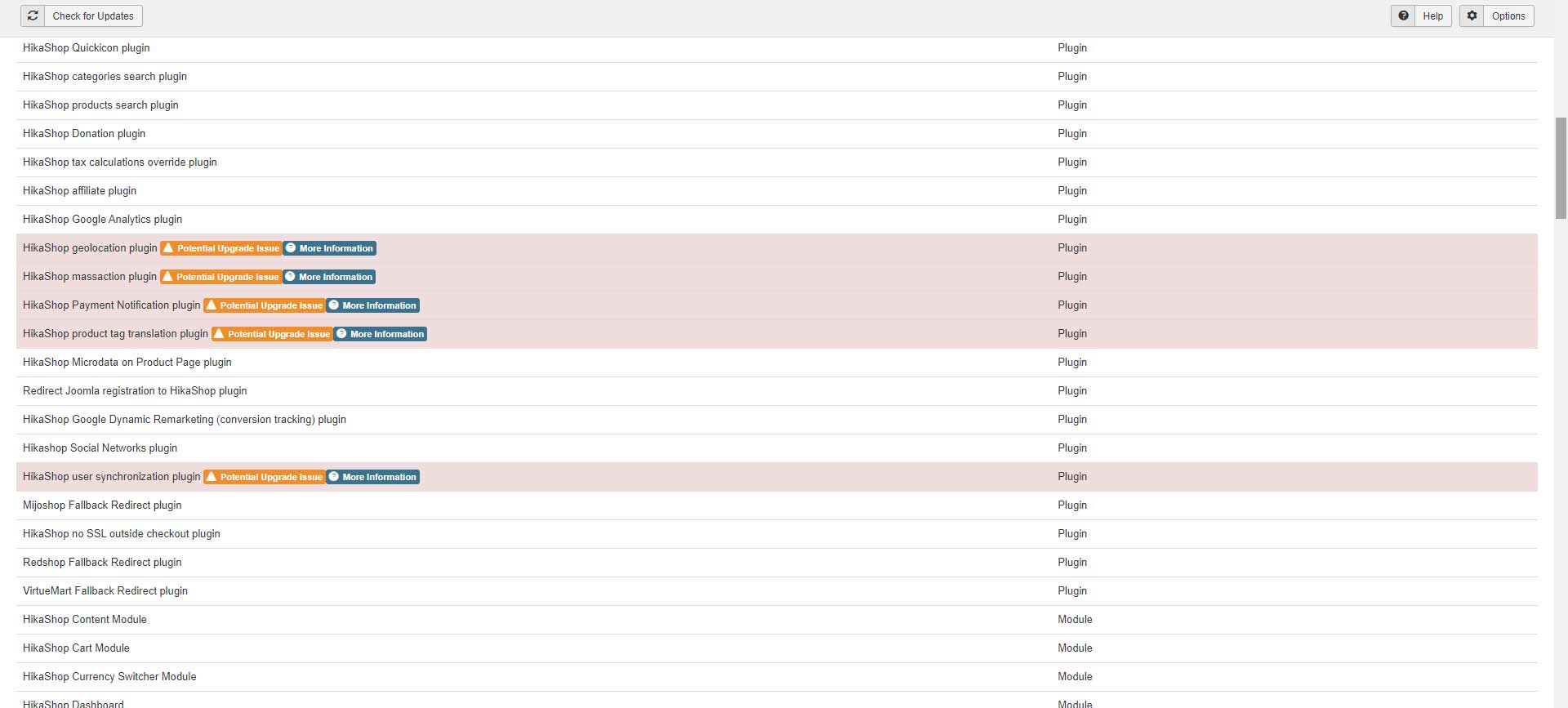Open the Help button

(1421, 16)
